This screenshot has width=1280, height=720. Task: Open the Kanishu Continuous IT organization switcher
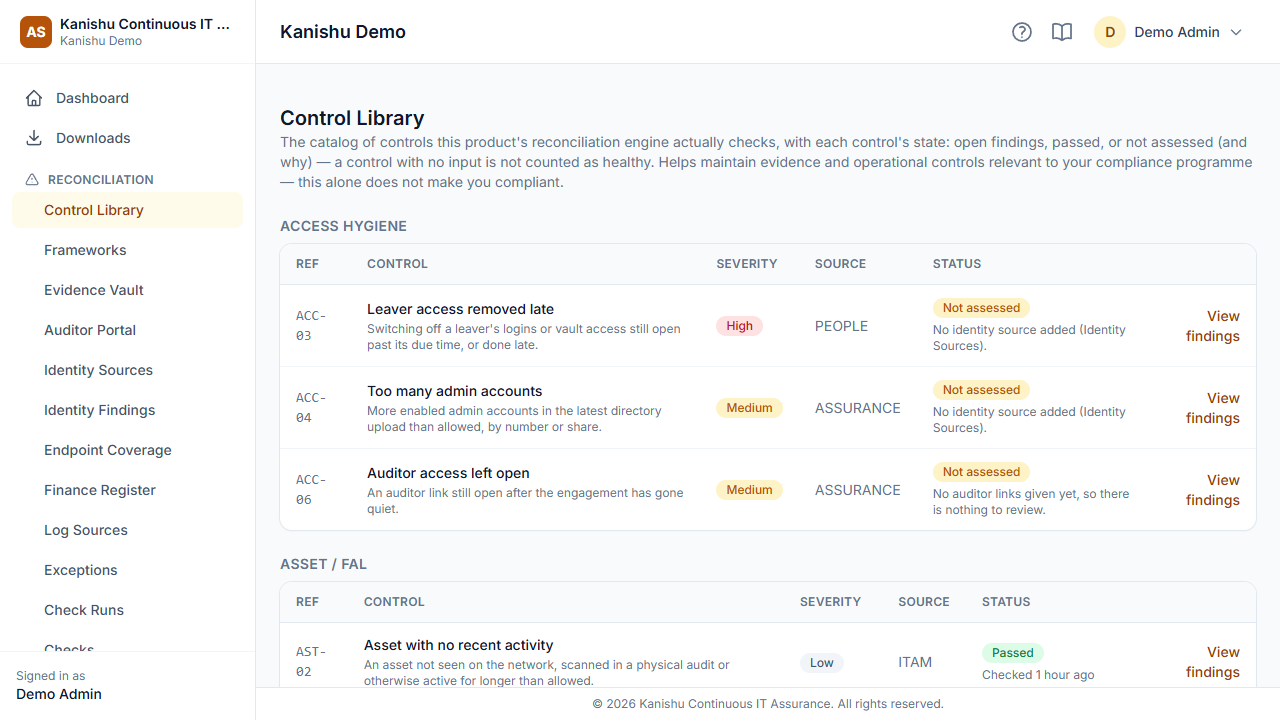pyautogui.click(x=128, y=32)
